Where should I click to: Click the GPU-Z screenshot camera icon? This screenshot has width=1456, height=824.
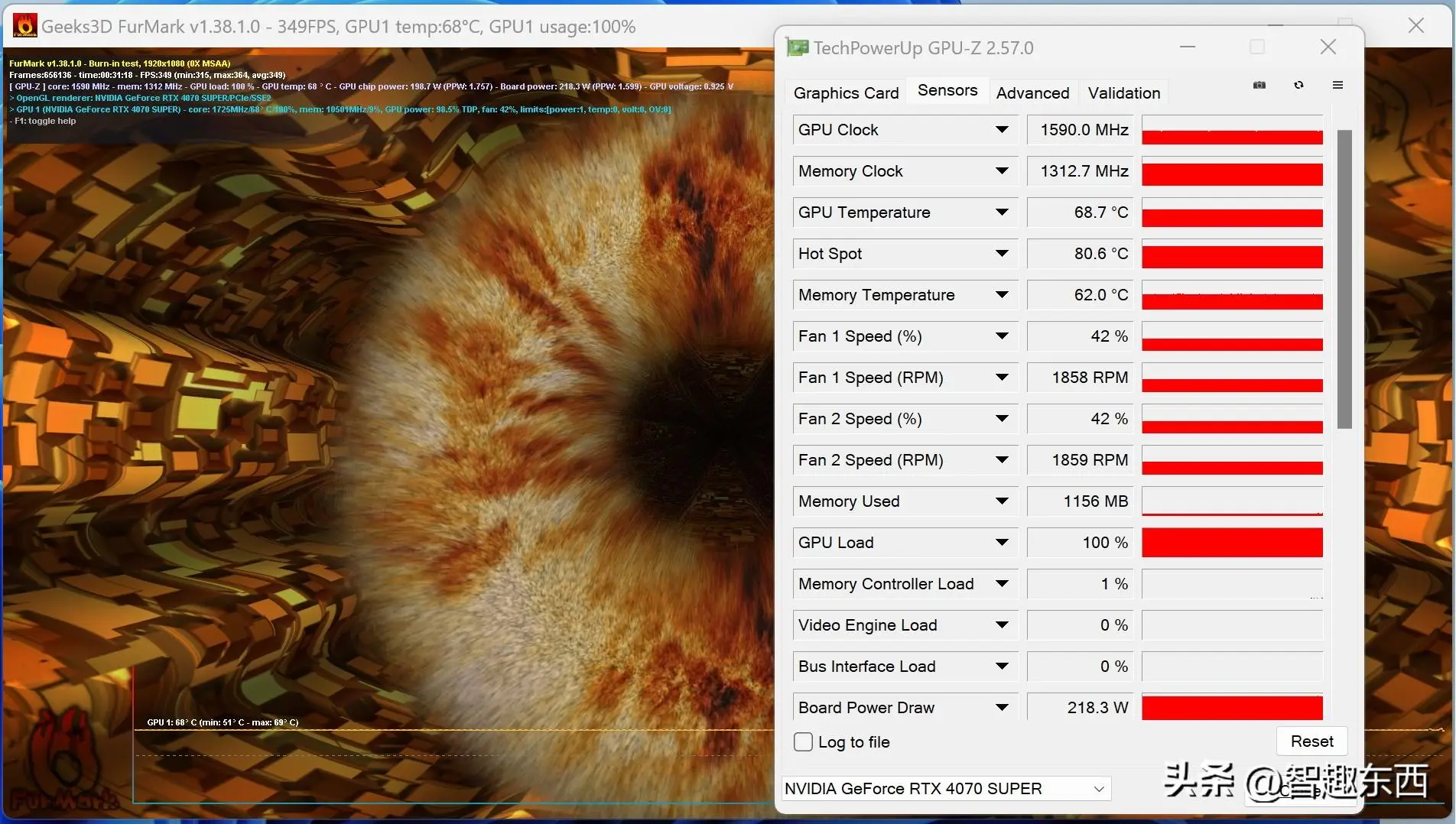[1259, 85]
